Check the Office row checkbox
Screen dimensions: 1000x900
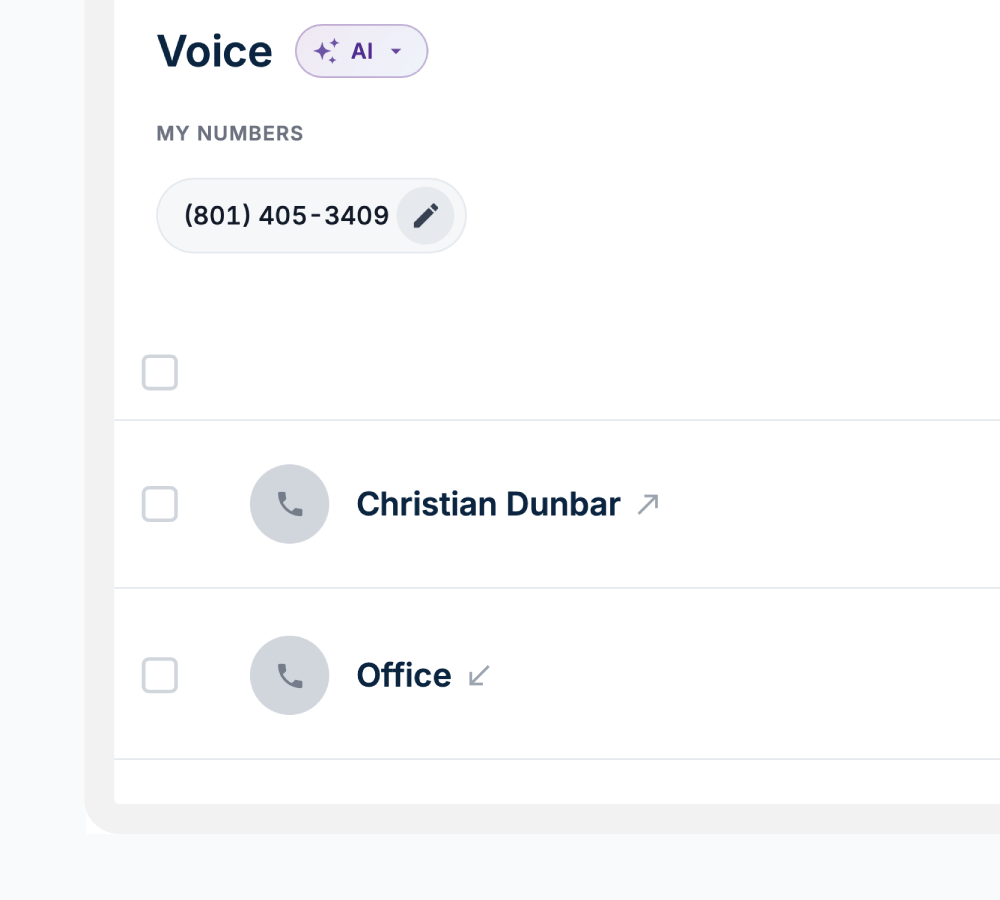(160, 675)
